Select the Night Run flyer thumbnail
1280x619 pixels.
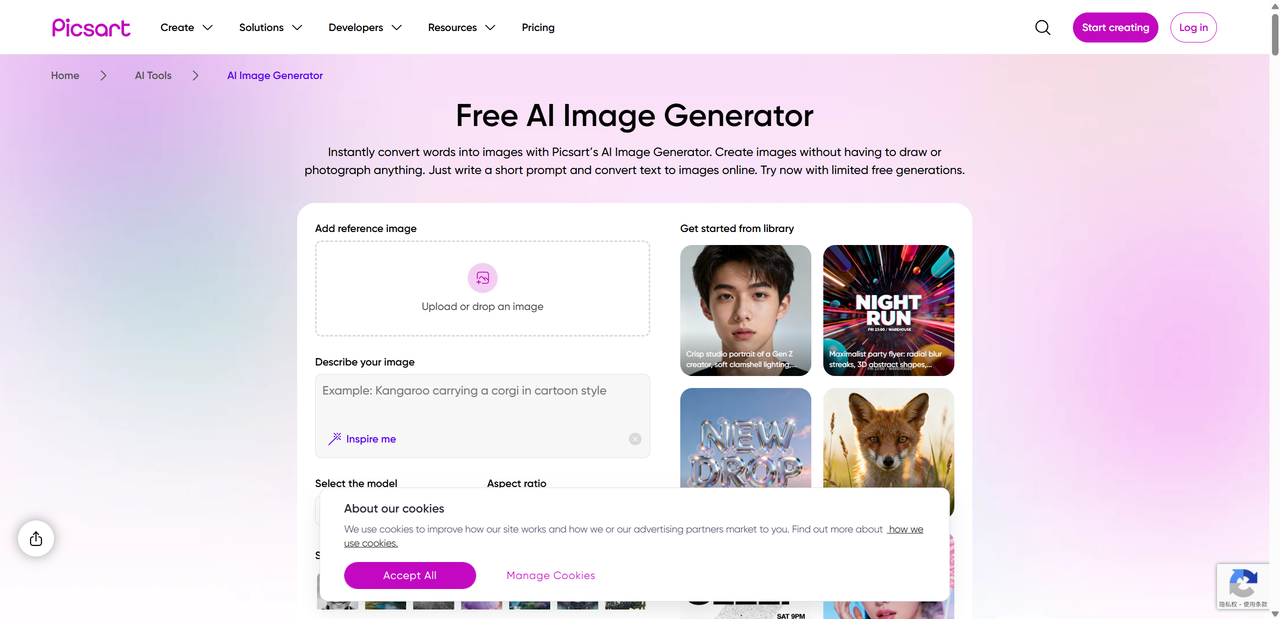click(x=888, y=310)
